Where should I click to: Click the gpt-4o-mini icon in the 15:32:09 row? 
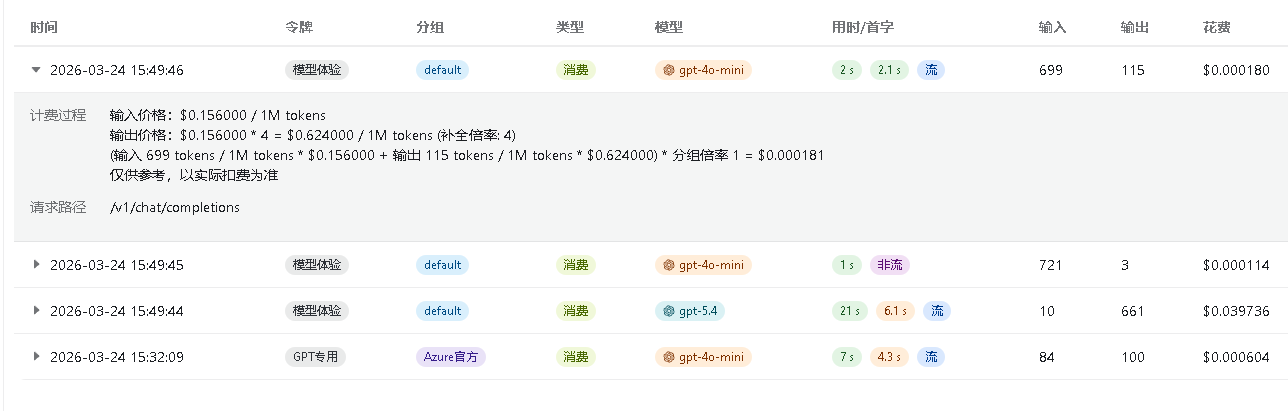[x=668, y=357]
